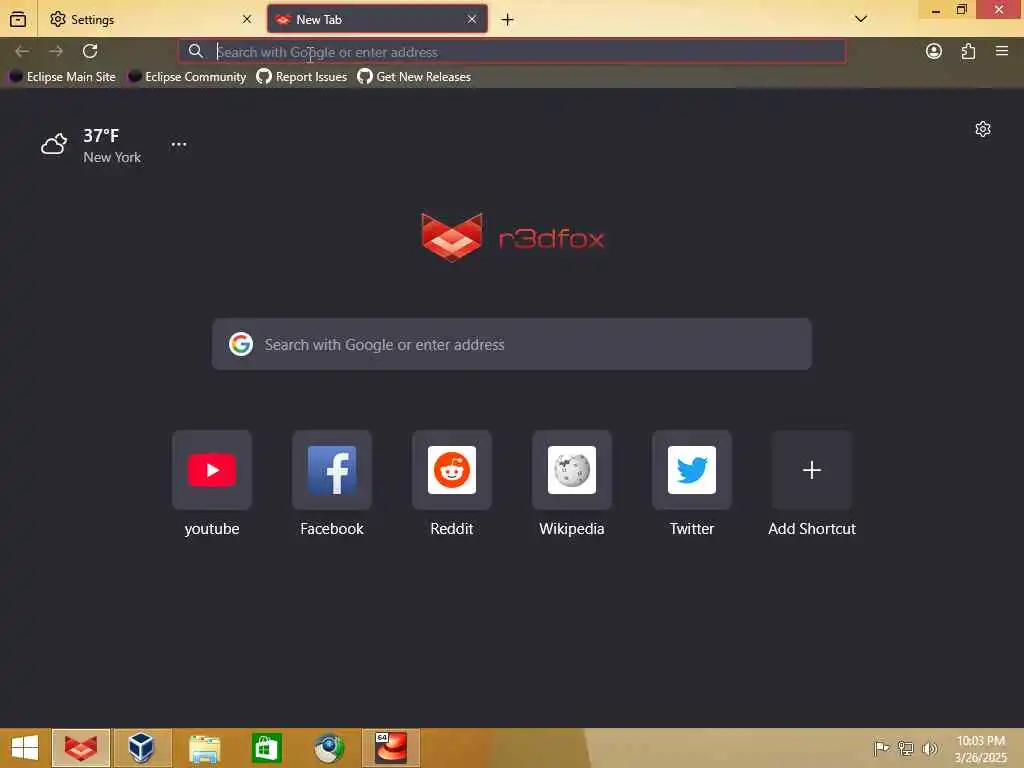1024x768 pixels.
Task: Open the Windows Start button
Action: [25, 748]
